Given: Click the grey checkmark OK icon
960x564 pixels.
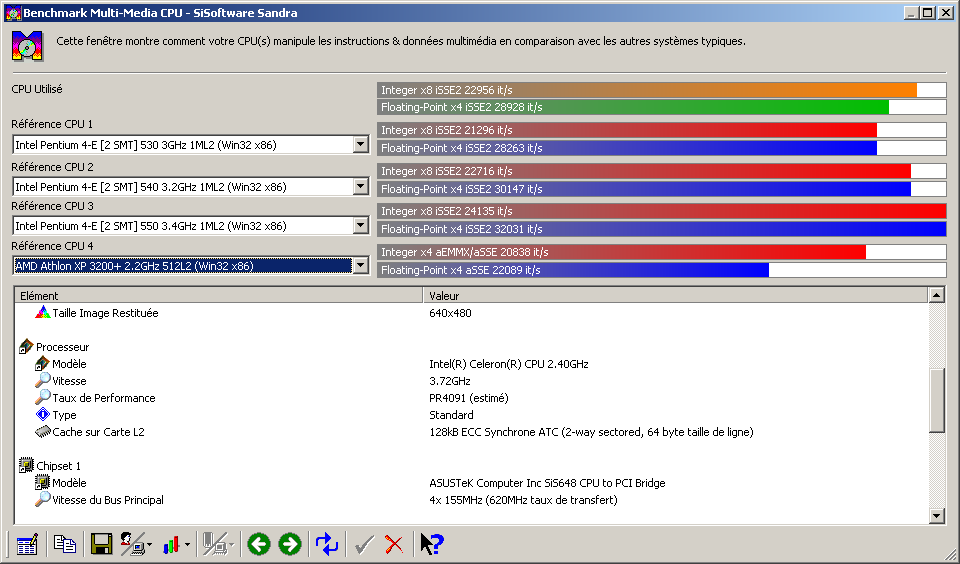Looking at the screenshot, I should tap(364, 544).
